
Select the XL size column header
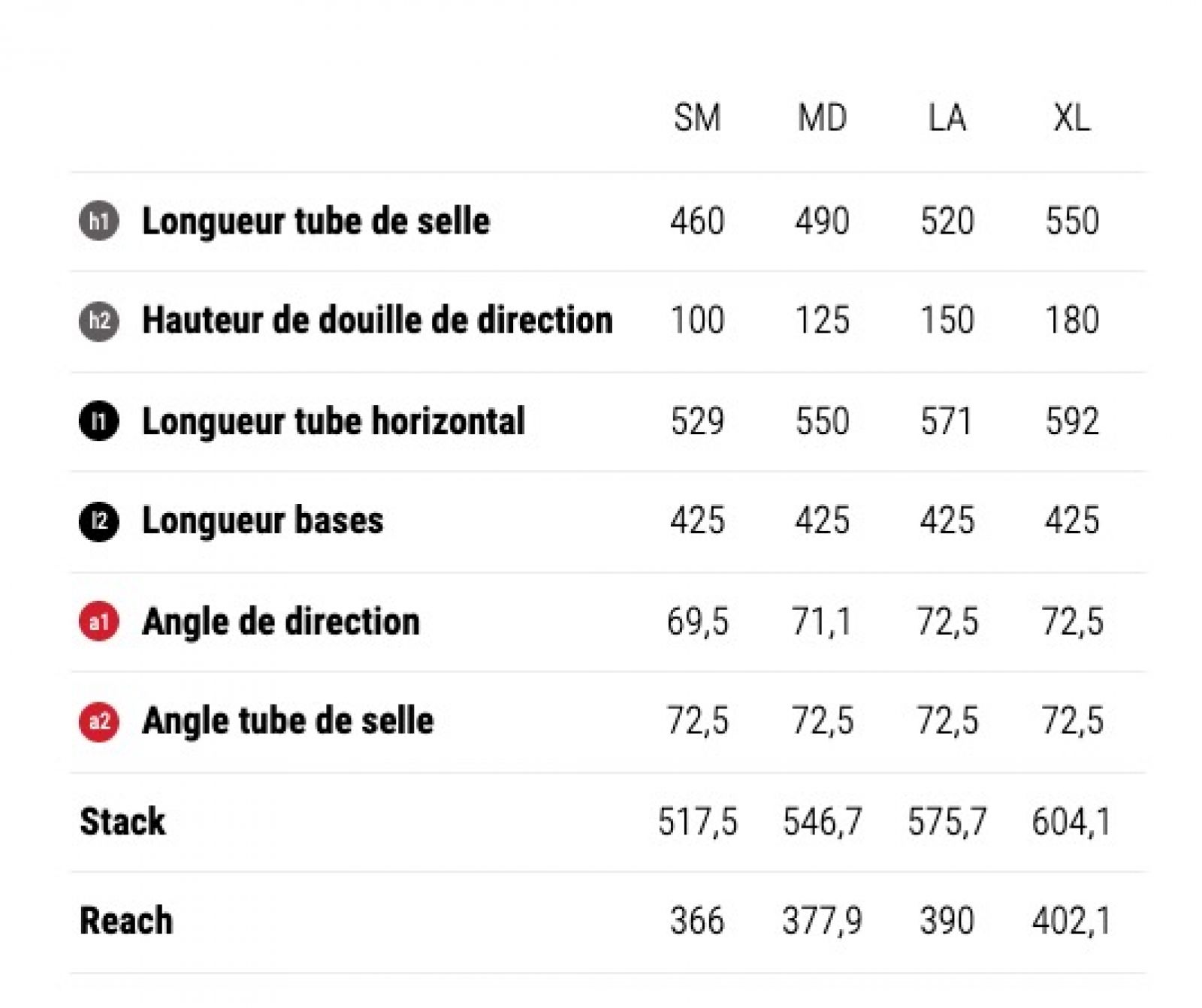(x=1071, y=118)
